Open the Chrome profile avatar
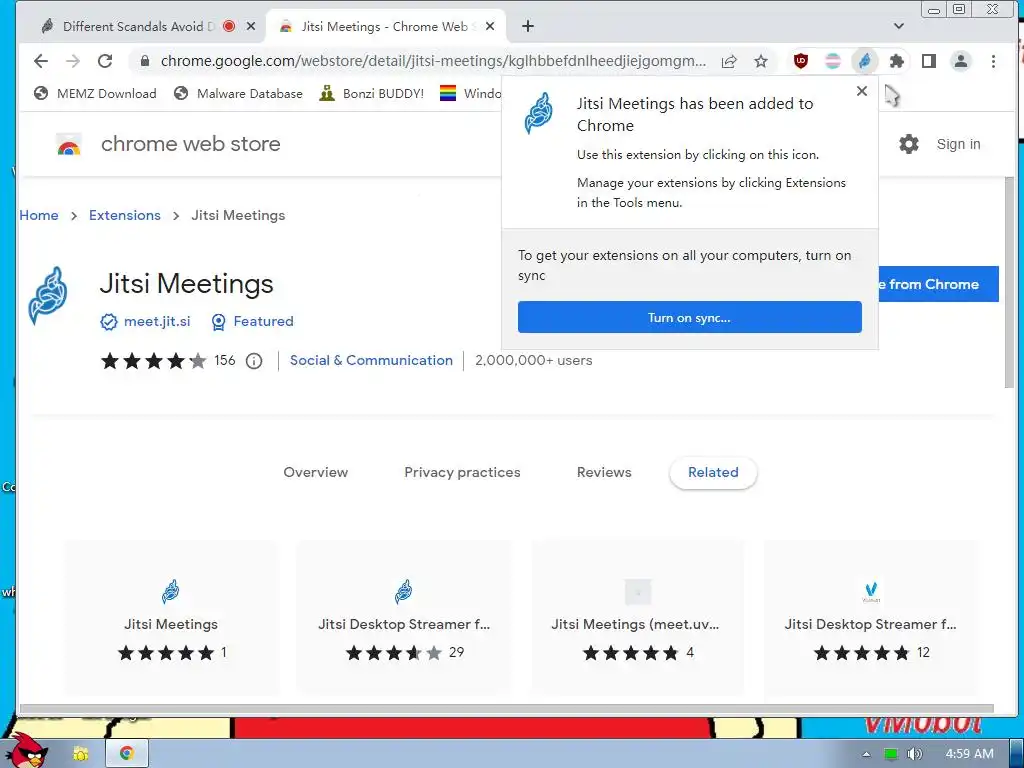 coord(961,61)
